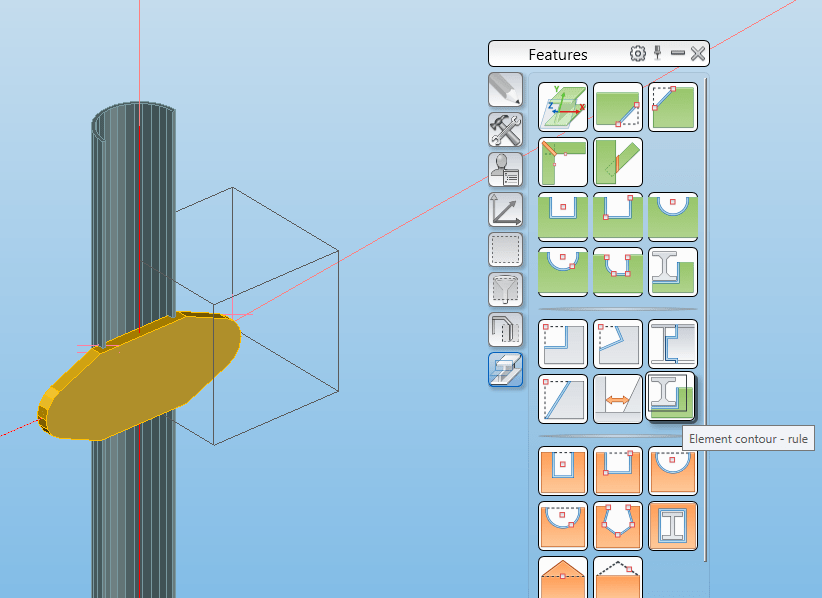
Task: Click the user configuration sidebar icon
Action: [506, 170]
